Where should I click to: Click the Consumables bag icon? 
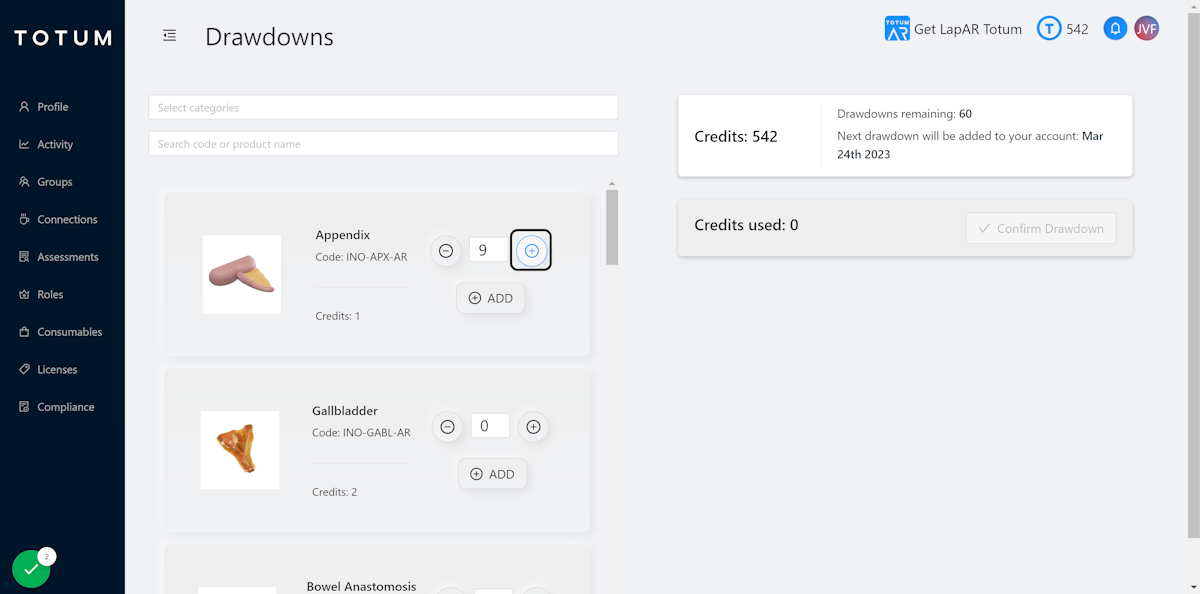(24, 332)
